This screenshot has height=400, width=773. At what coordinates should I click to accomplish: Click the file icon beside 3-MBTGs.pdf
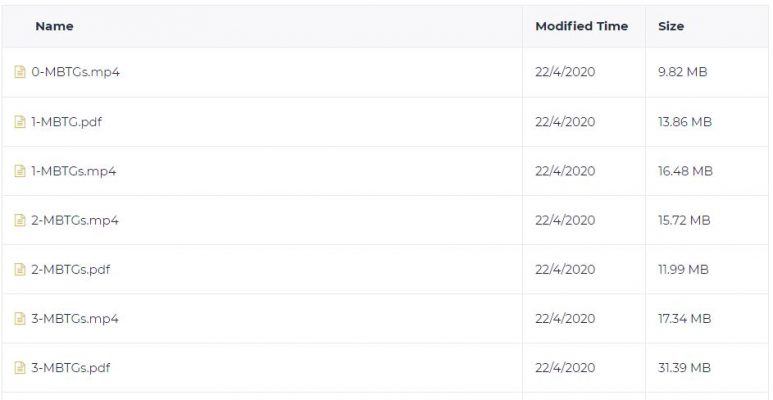click(20, 368)
